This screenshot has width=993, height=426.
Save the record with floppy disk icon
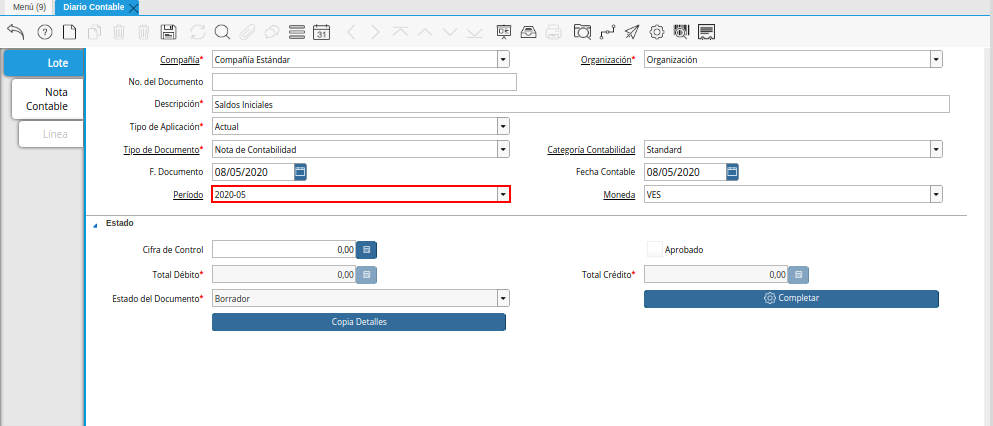point(168,32)
